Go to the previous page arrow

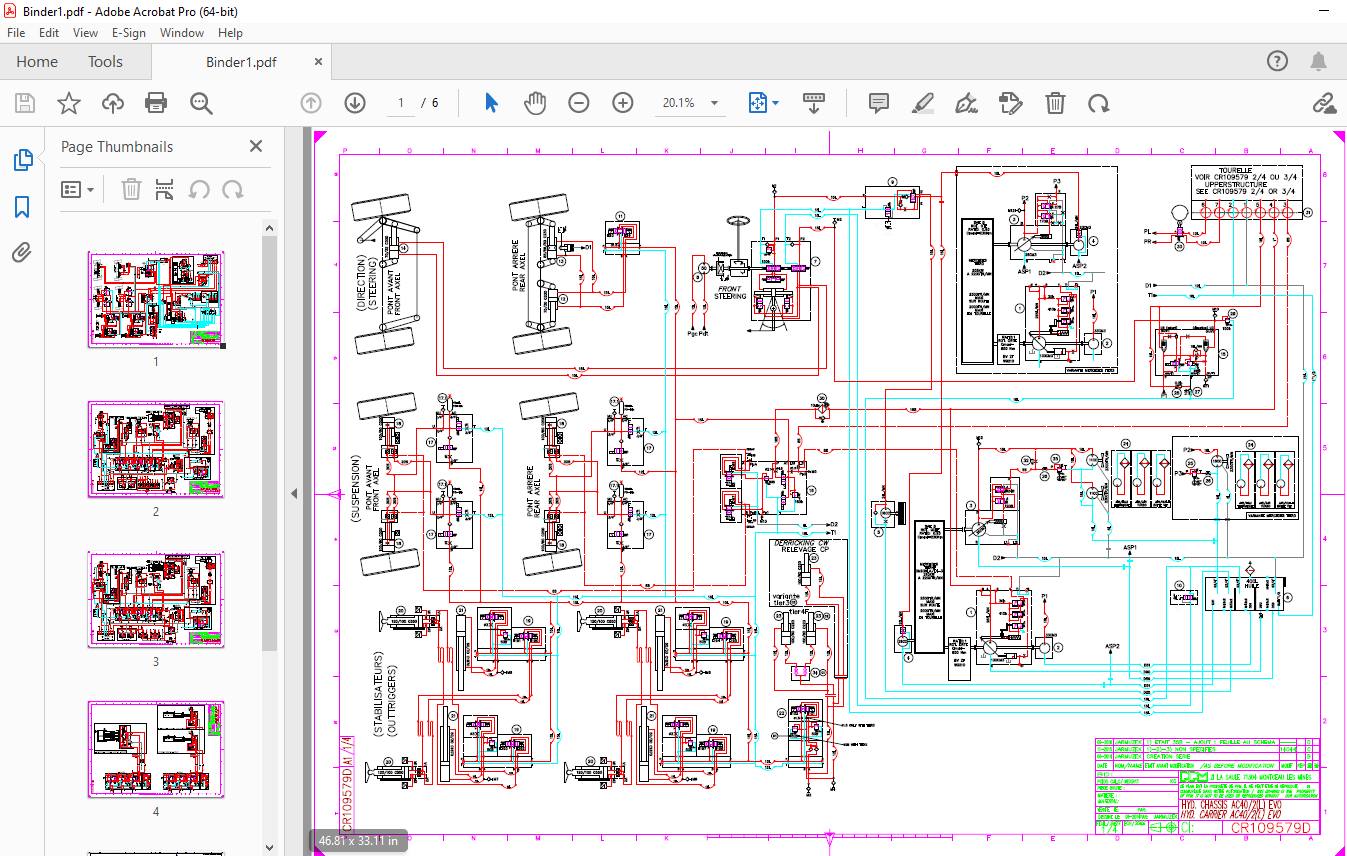point(311,103)
